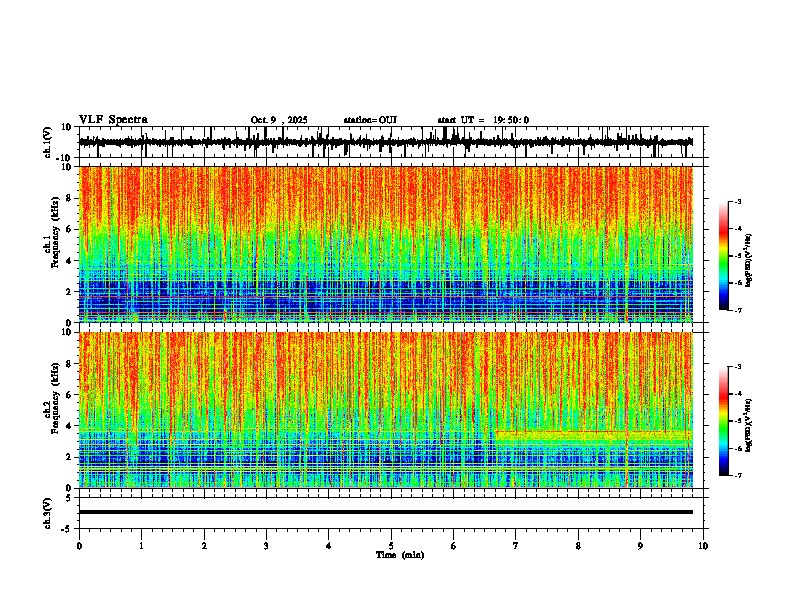Screen dimensions: 792x612
Task: Click the ch.2 colorbar log PSD units label
Action: coord(748,425)
